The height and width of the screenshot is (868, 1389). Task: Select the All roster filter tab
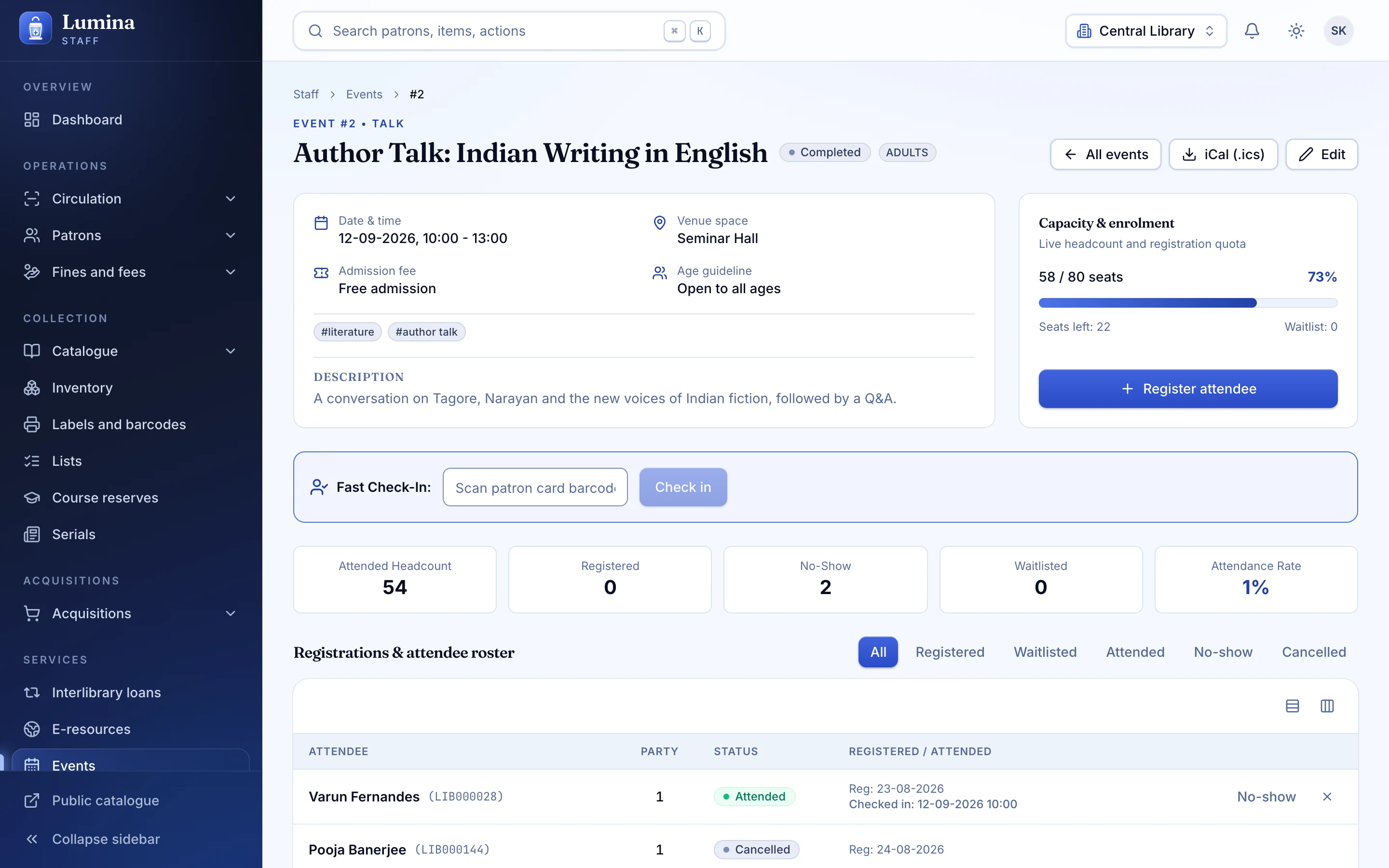(x=878, y=652)
